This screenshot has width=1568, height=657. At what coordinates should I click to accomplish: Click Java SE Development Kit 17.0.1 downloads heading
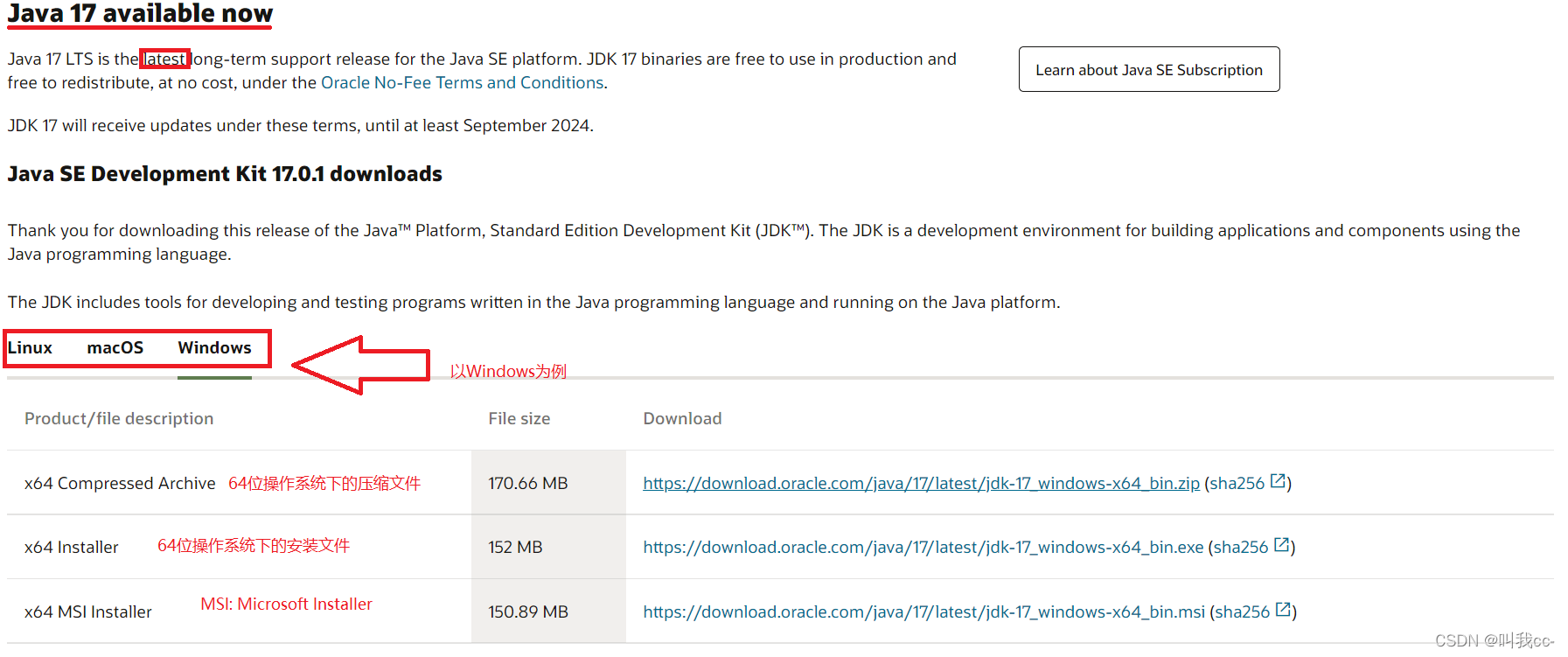pyautogui.click(x=225, y=174)
